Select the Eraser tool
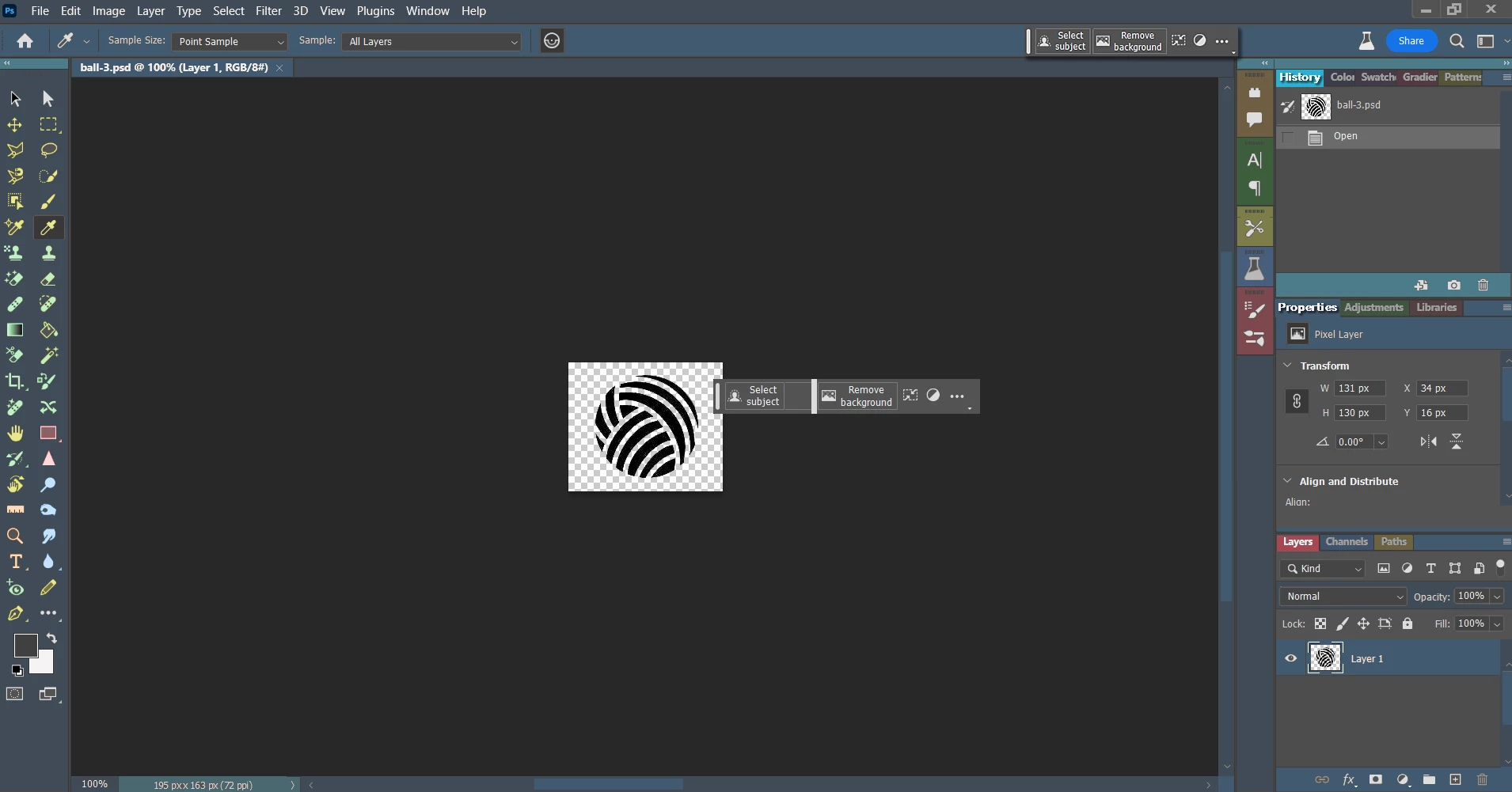Viewport: 1512px width, 792px height. tap(48, 279)
